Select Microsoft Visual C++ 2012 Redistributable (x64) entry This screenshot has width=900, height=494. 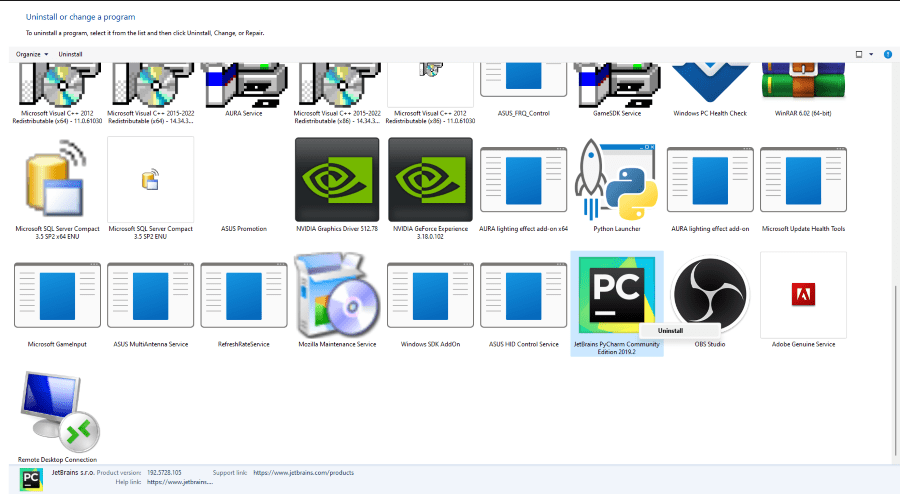(x=57, y=94)
